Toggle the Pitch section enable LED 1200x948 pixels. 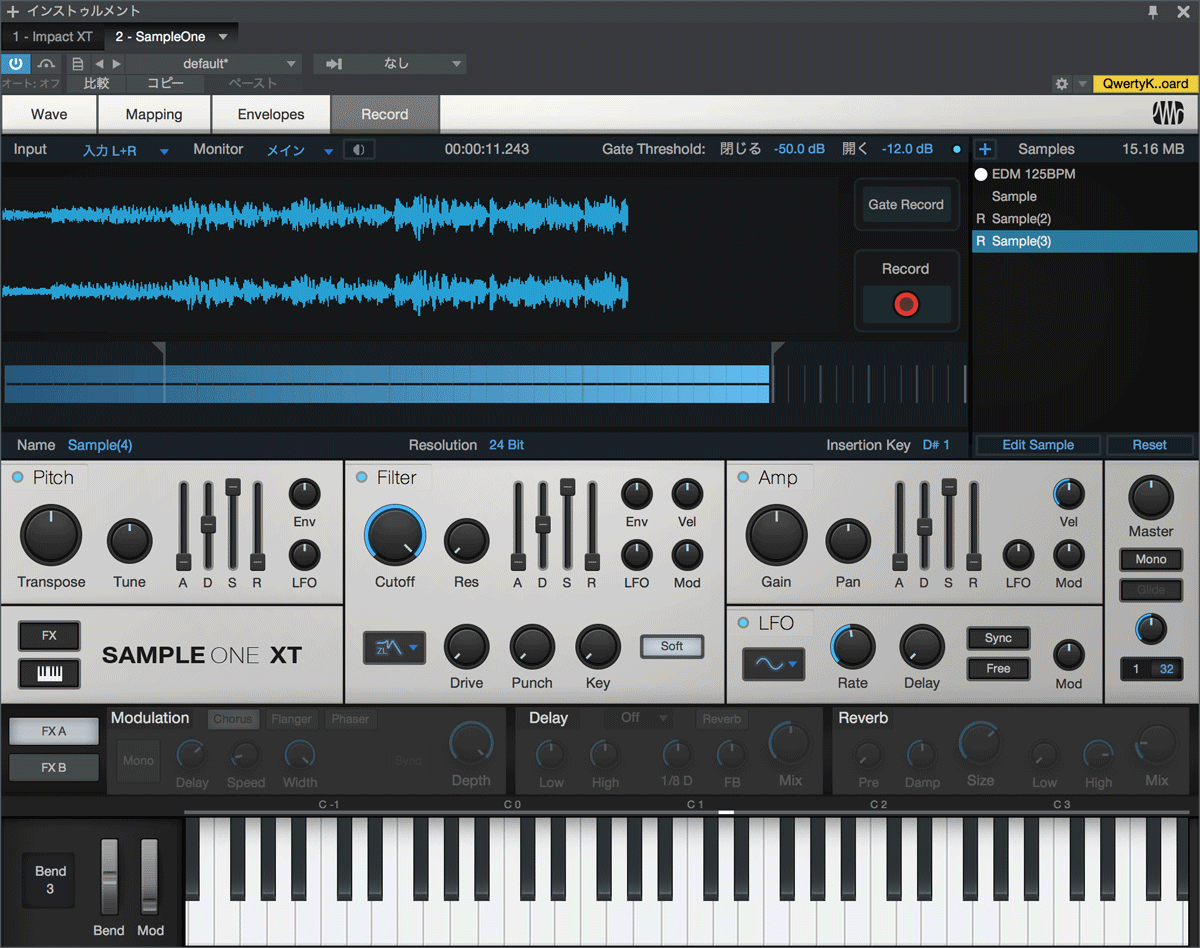18,478
